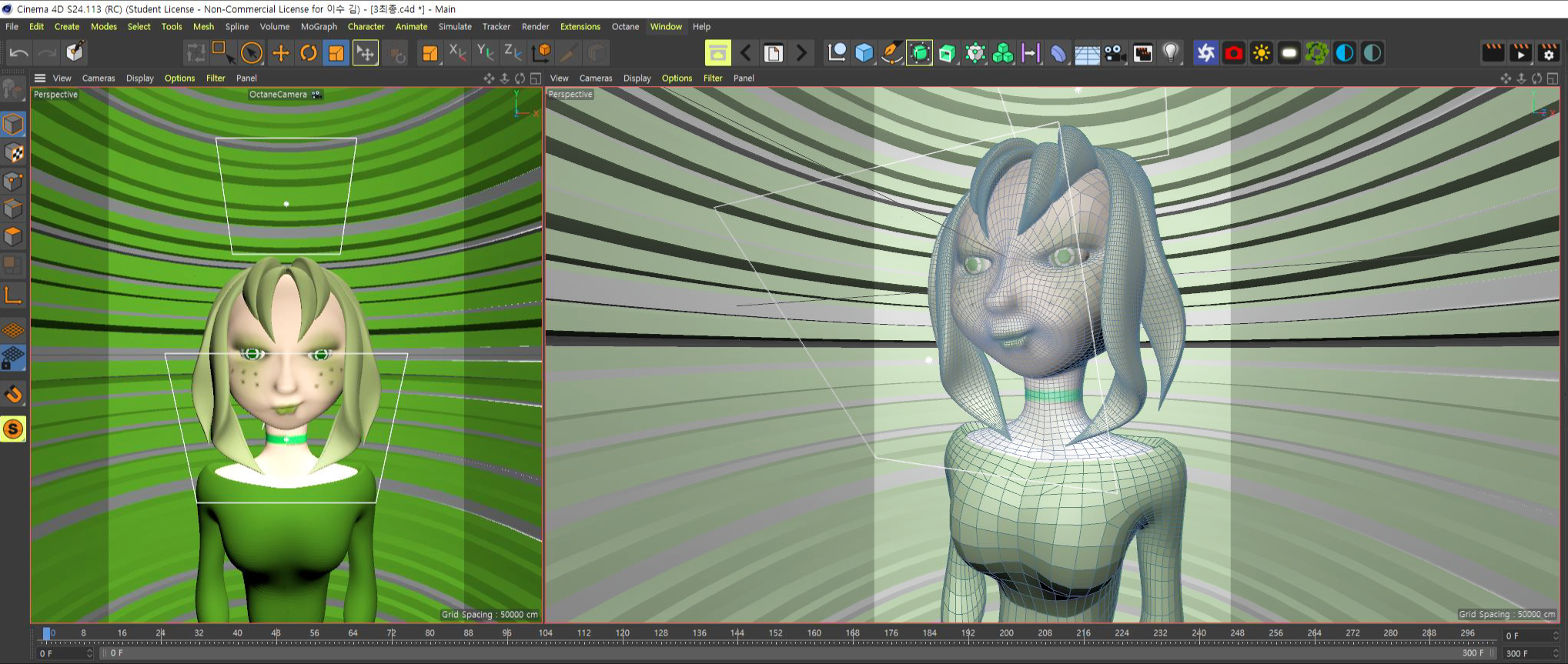Click the Undo arrow icon
The height and width of the screenshot is (664, 1568).
tap(19, 52)
